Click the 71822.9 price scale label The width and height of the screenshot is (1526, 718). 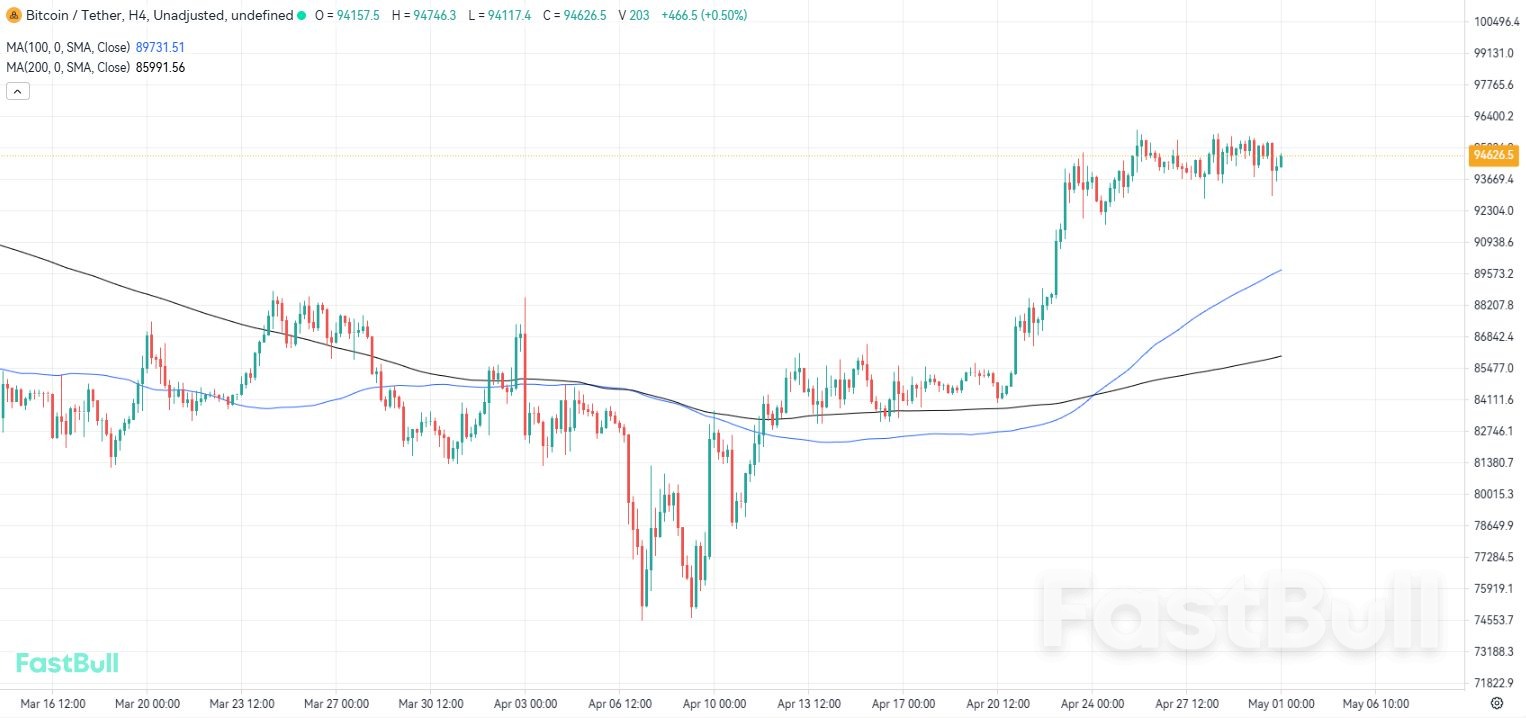(1494, 683)
